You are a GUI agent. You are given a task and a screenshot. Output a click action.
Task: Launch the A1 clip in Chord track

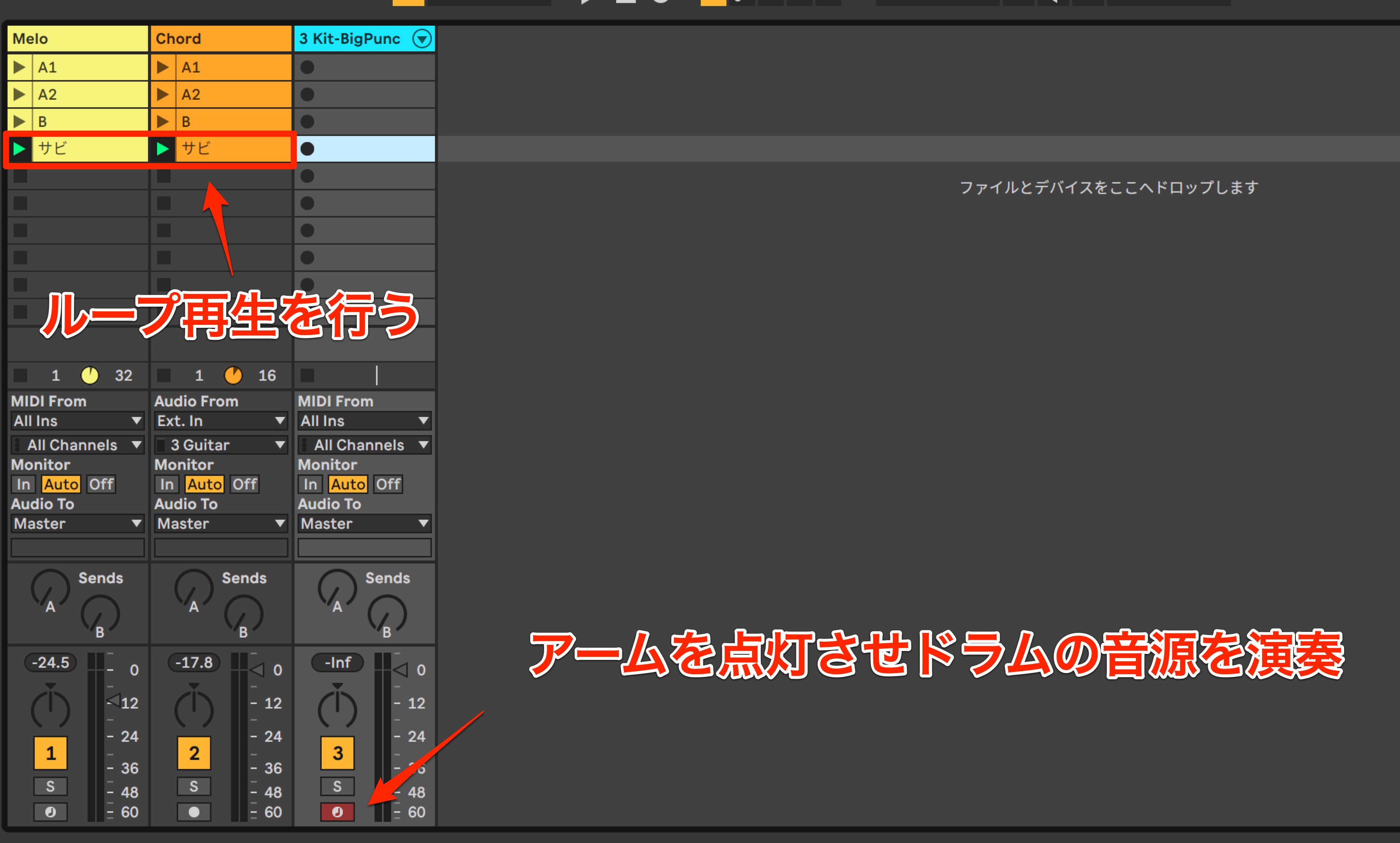pyautogui.click(x=163, y=67)
